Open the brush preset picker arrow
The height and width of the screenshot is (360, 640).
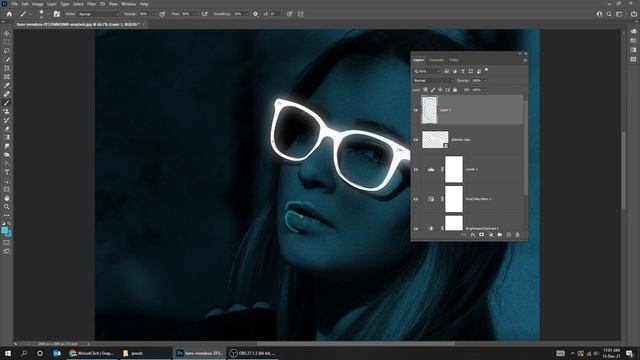point(48,14)
